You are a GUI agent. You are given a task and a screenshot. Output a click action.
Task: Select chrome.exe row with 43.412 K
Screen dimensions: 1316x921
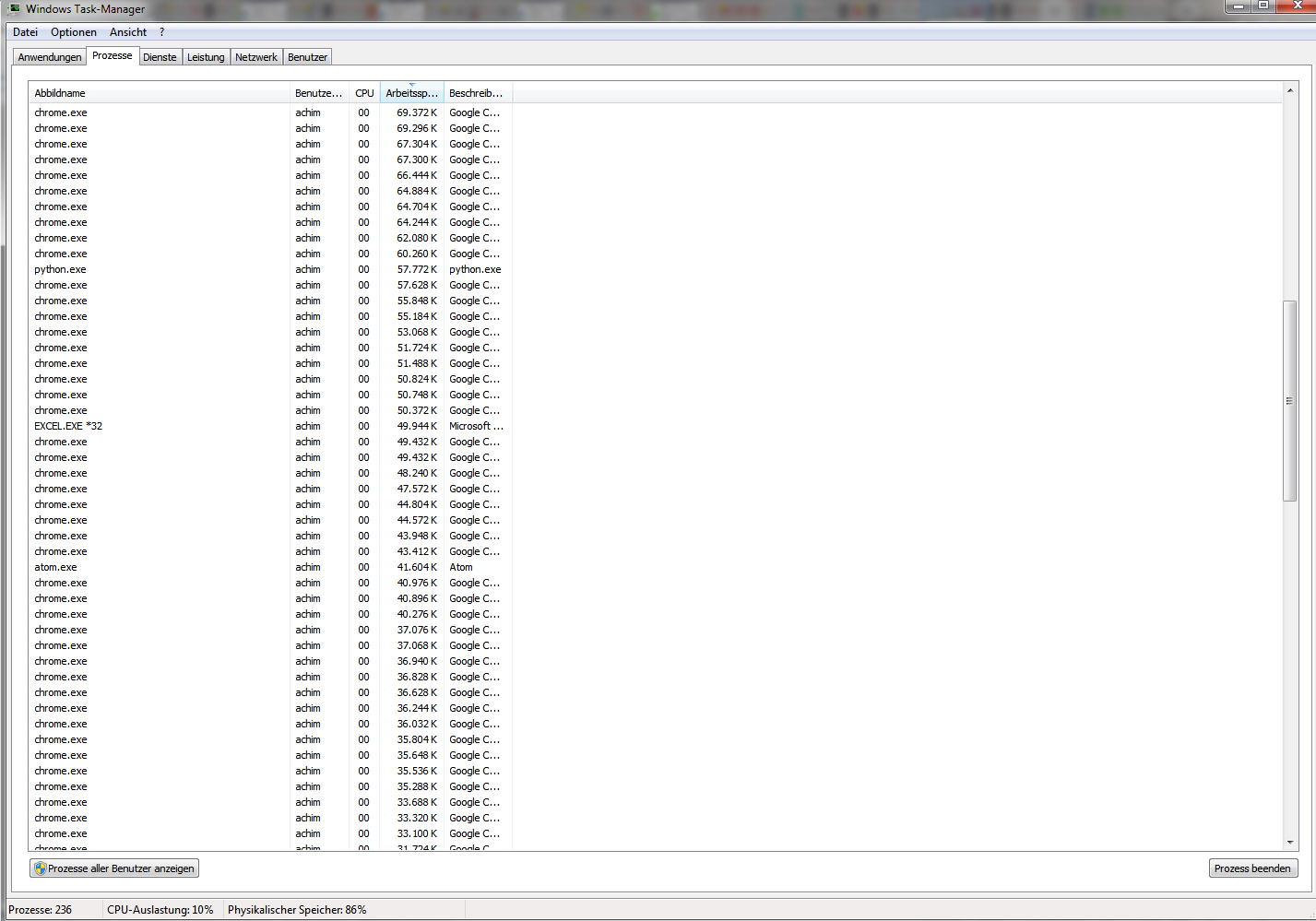click(x=270, y=551)
